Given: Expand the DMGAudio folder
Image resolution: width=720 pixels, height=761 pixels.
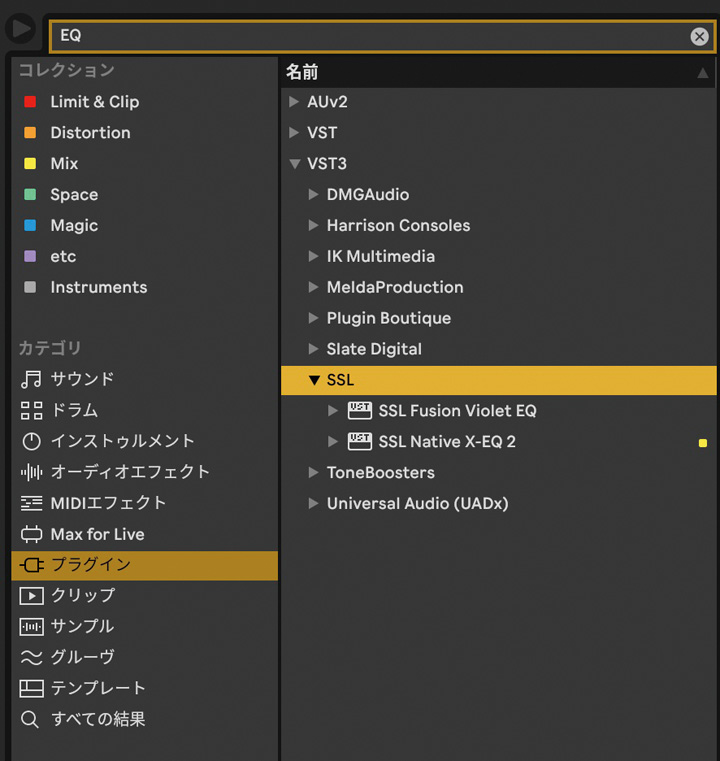Looking at the screenshot, I should (x=313, y=195).
